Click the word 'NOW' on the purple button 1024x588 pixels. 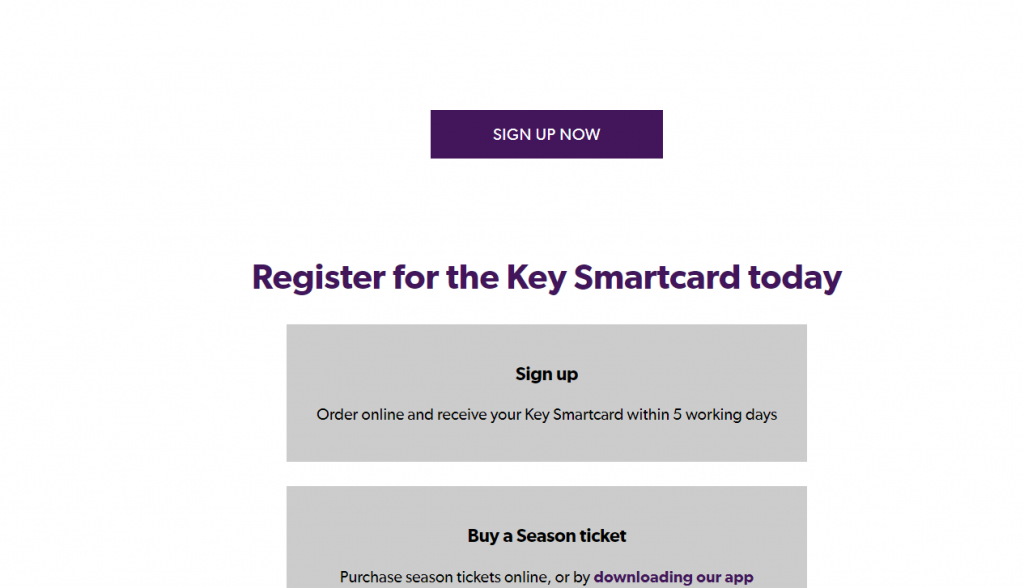click(580, 135)
